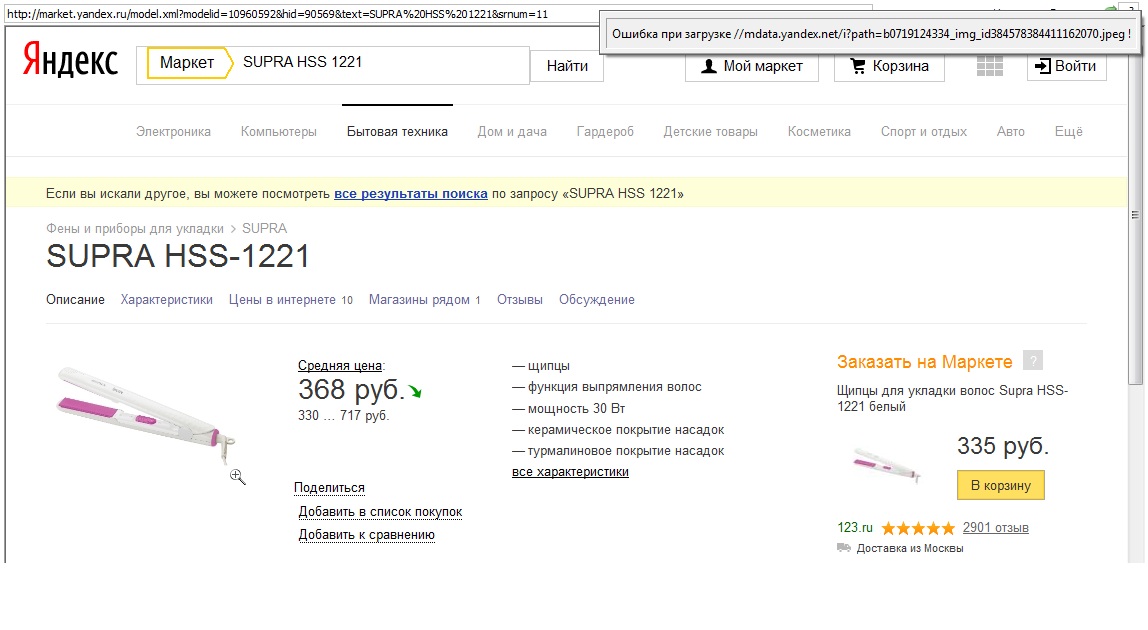Select the Бытовая техника category

398,132
